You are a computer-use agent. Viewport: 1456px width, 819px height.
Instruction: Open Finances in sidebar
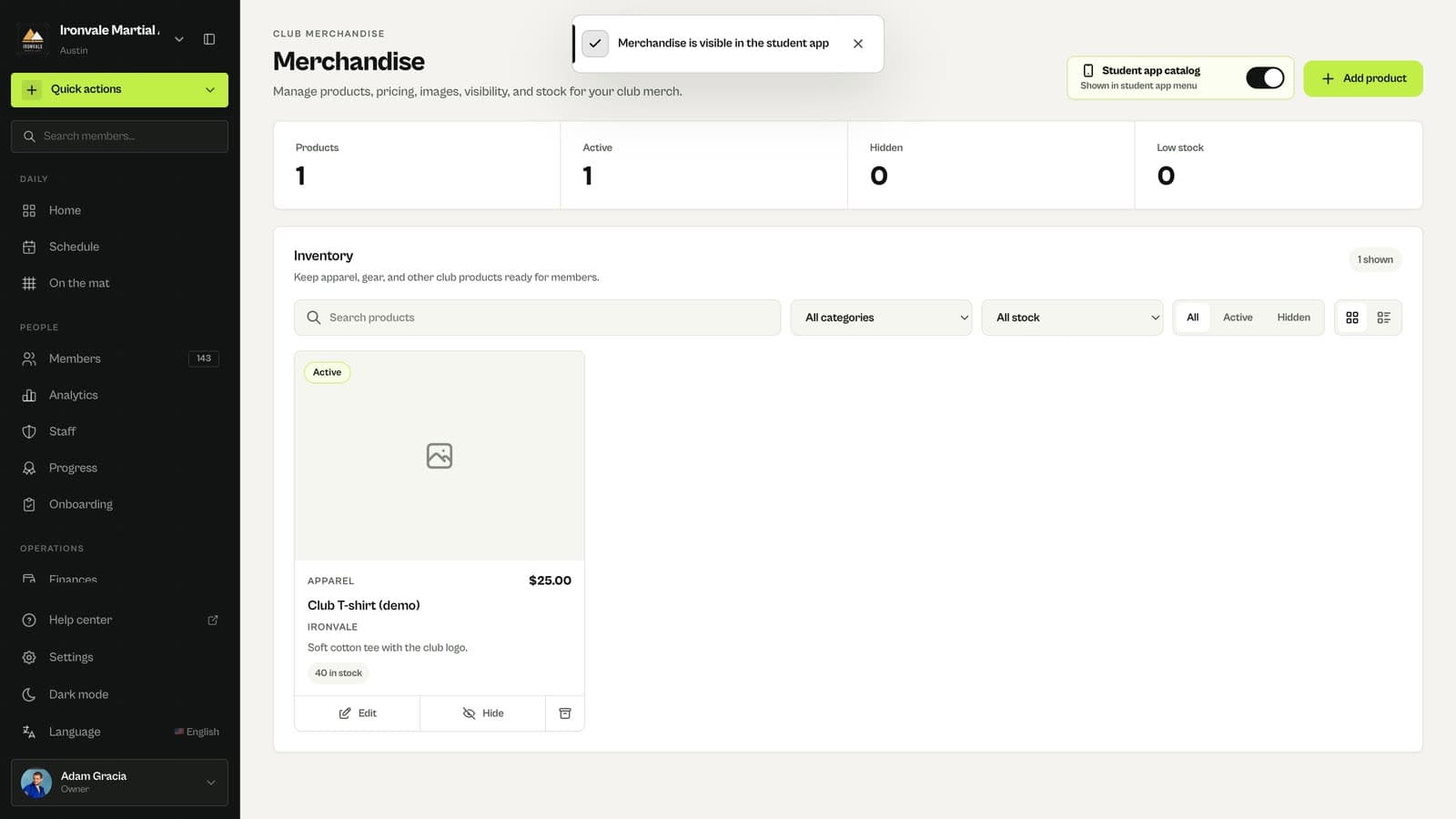[x=119, y=579]
